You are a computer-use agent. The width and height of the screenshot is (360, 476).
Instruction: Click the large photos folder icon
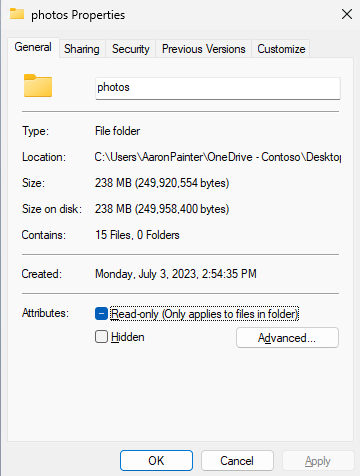(x=38, y=86)
